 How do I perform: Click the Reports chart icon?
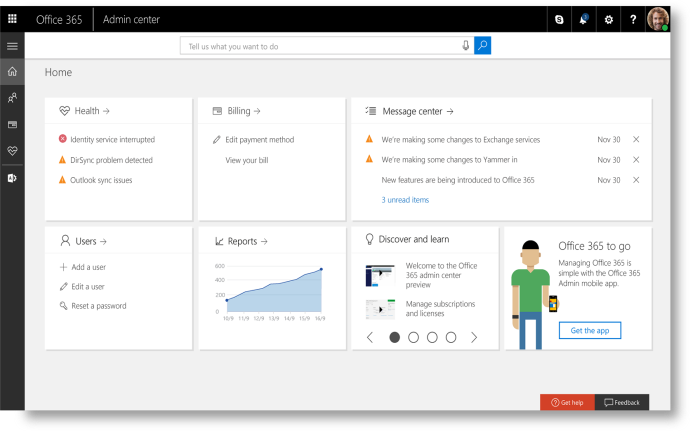[x=219, y=241]
